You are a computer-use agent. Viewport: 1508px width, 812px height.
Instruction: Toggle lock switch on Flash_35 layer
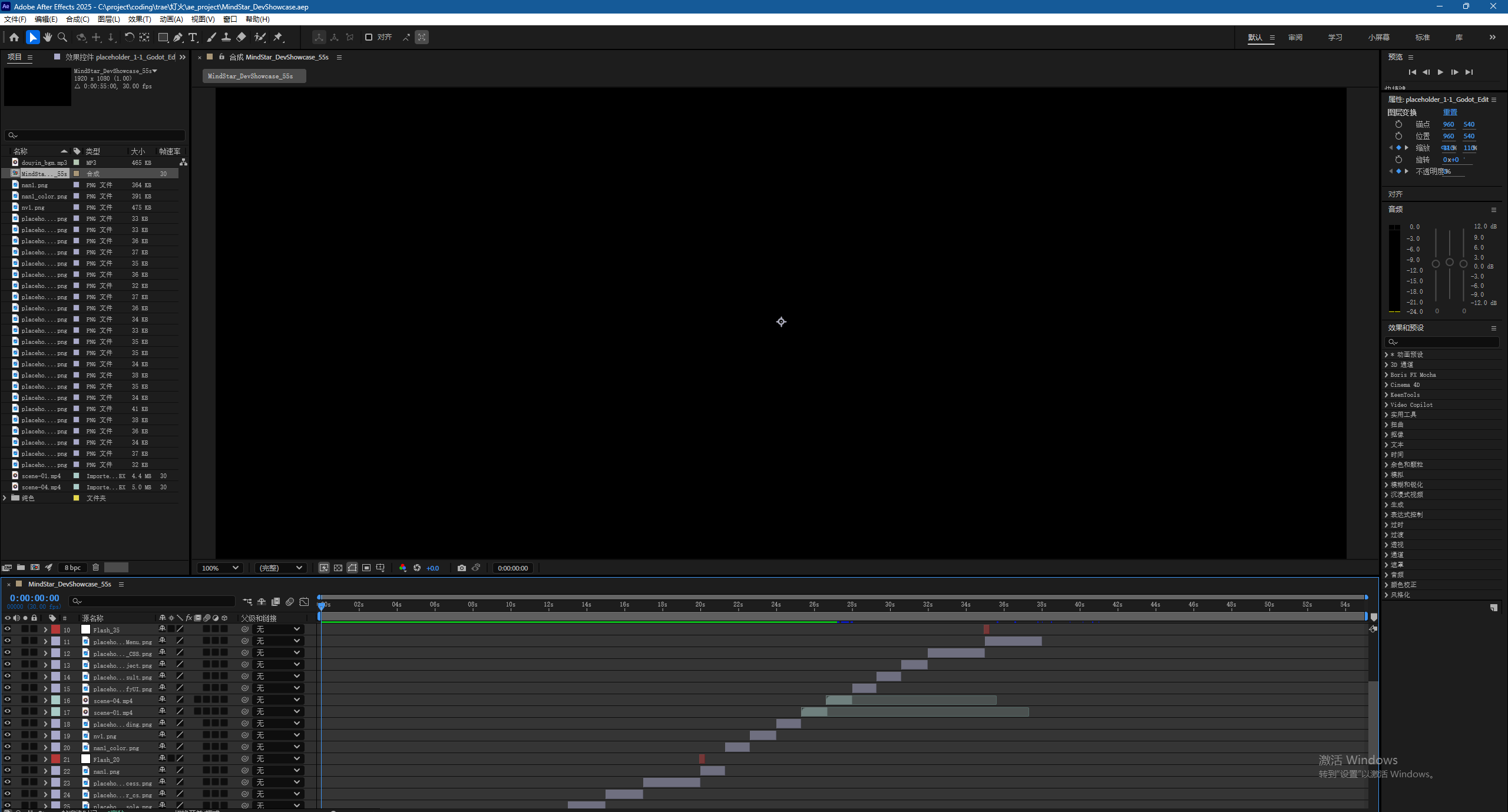point(34,629)
